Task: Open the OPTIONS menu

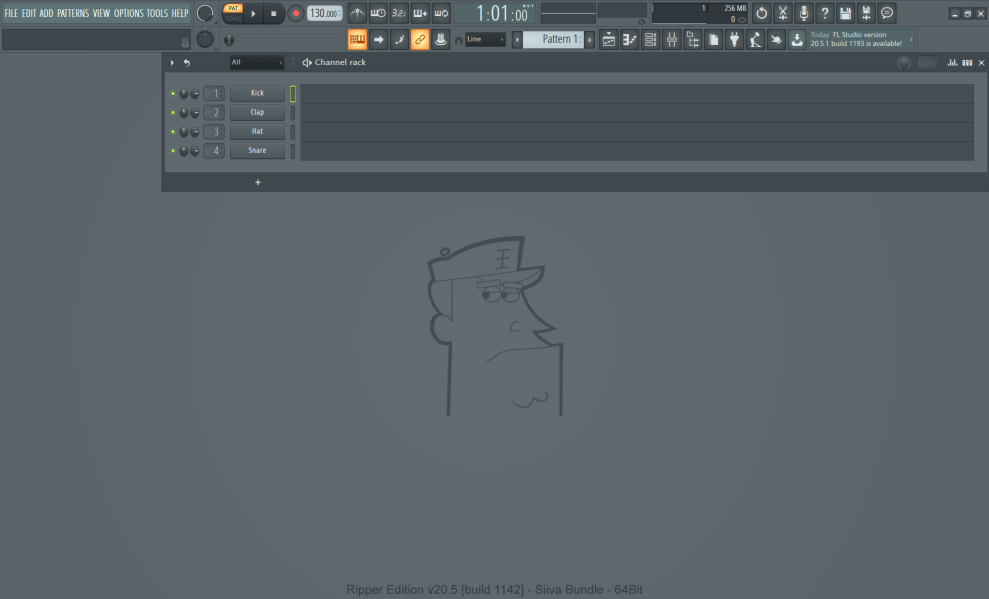Action: 128,13
